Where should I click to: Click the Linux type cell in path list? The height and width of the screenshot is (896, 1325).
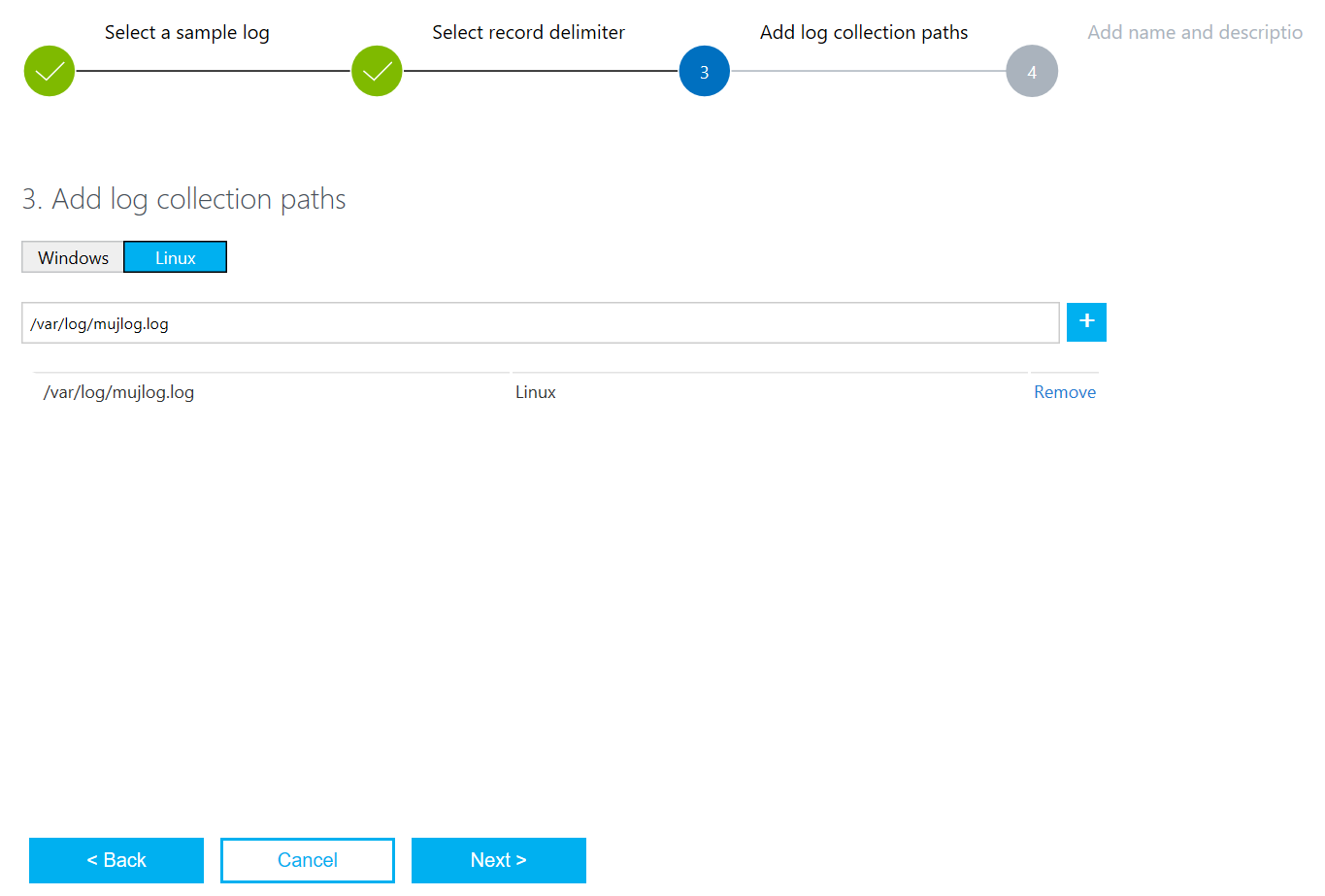536,392
